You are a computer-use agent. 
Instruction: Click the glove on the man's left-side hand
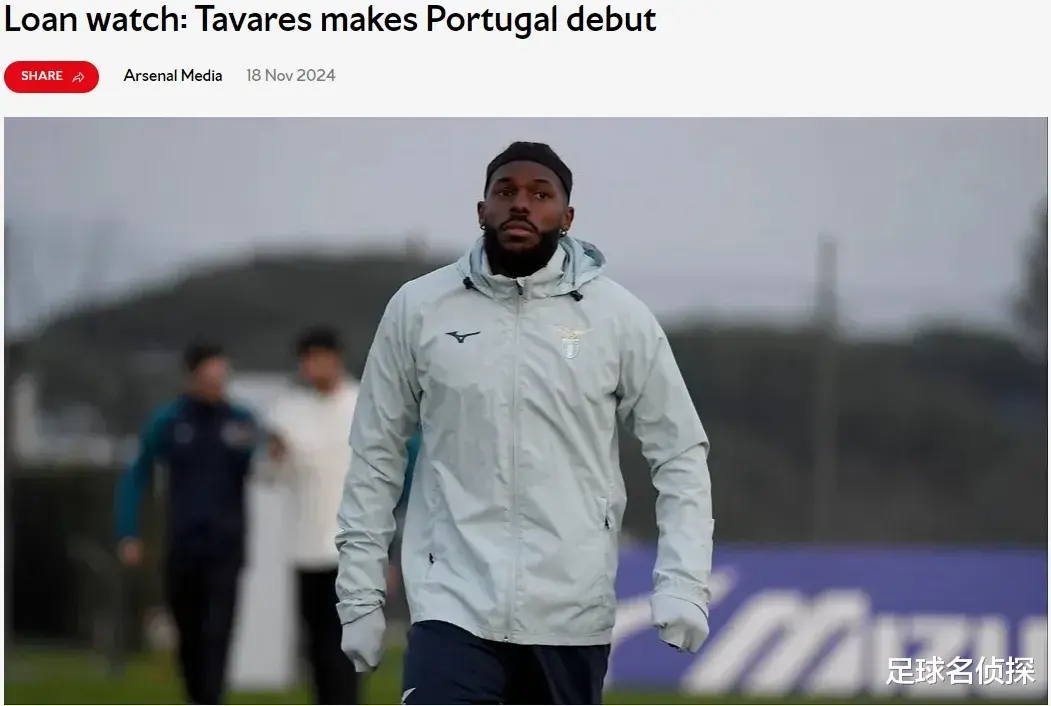(x=363, y=639)
